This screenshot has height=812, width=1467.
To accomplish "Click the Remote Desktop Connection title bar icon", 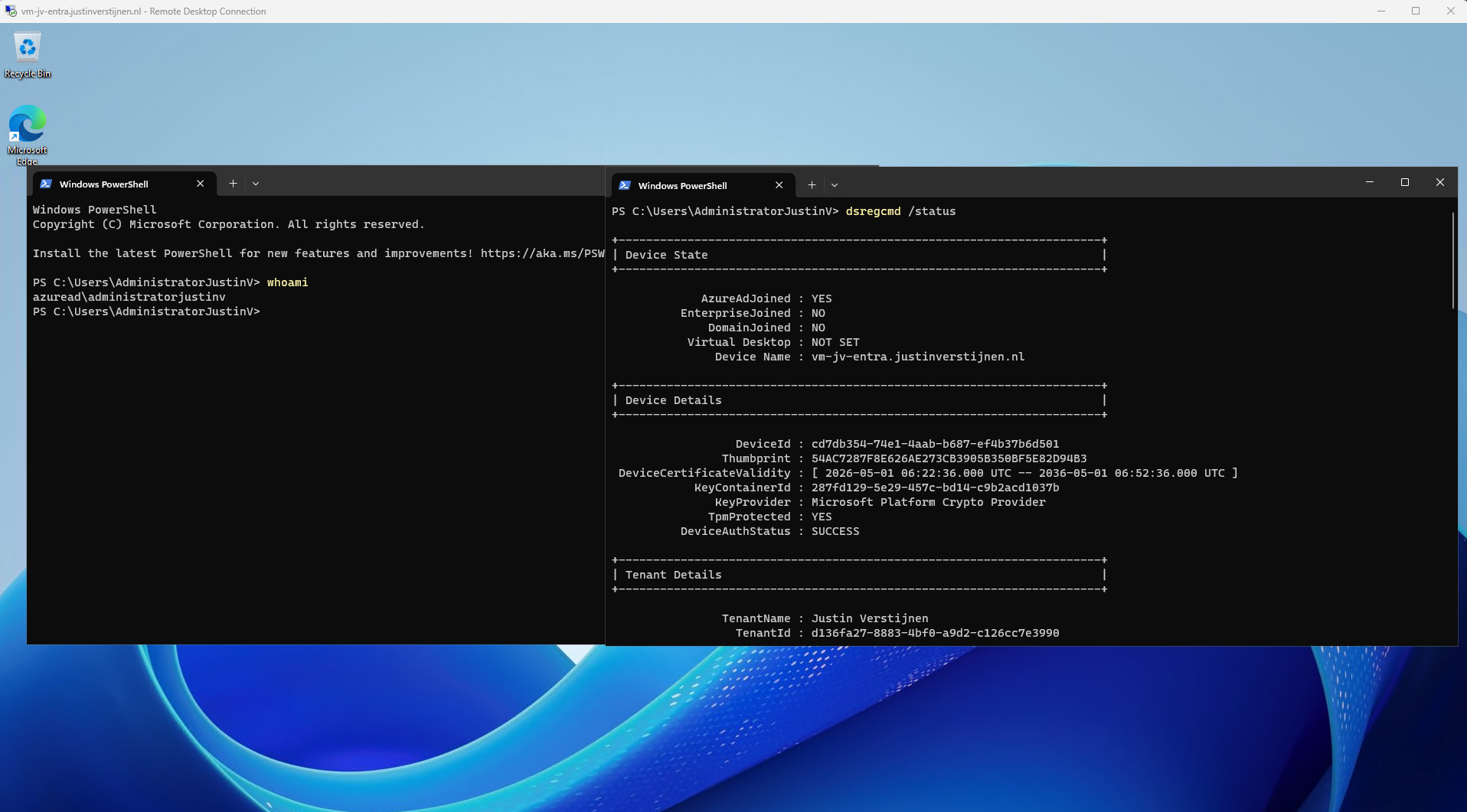I will (x=11, y=11).
